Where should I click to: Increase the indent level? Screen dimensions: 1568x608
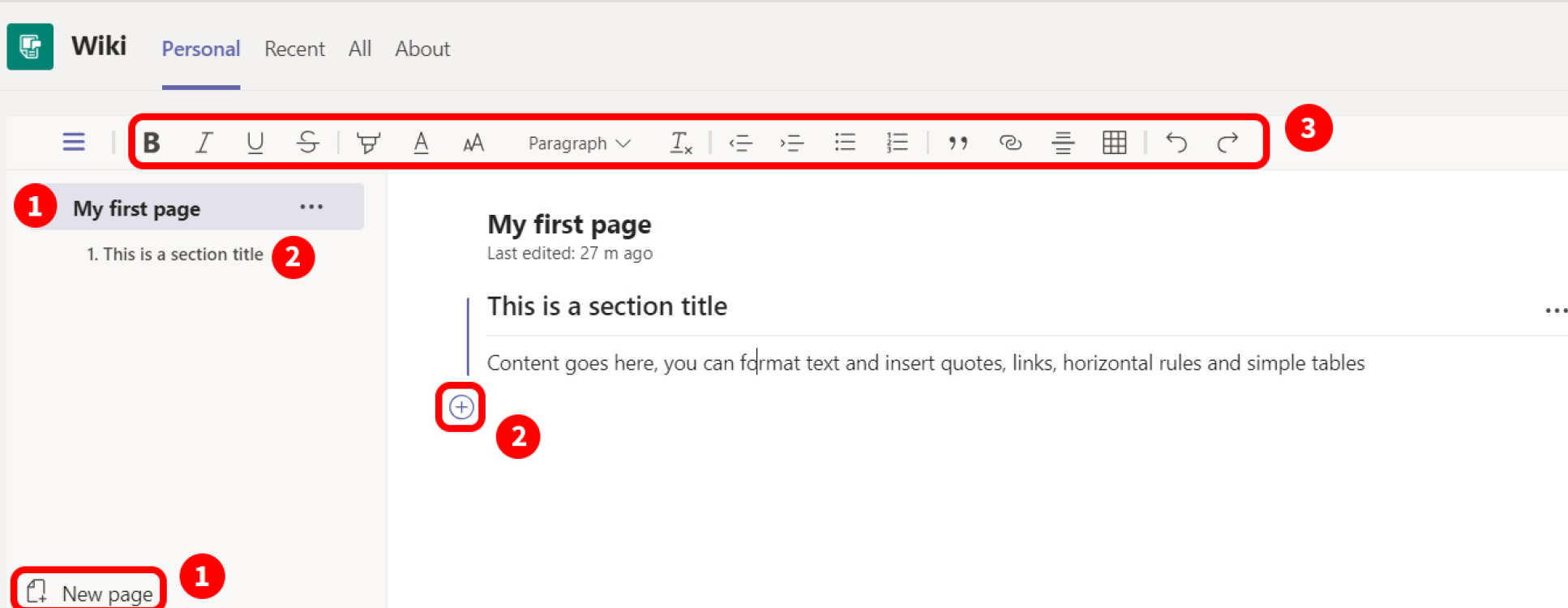[x=792, y=143]
